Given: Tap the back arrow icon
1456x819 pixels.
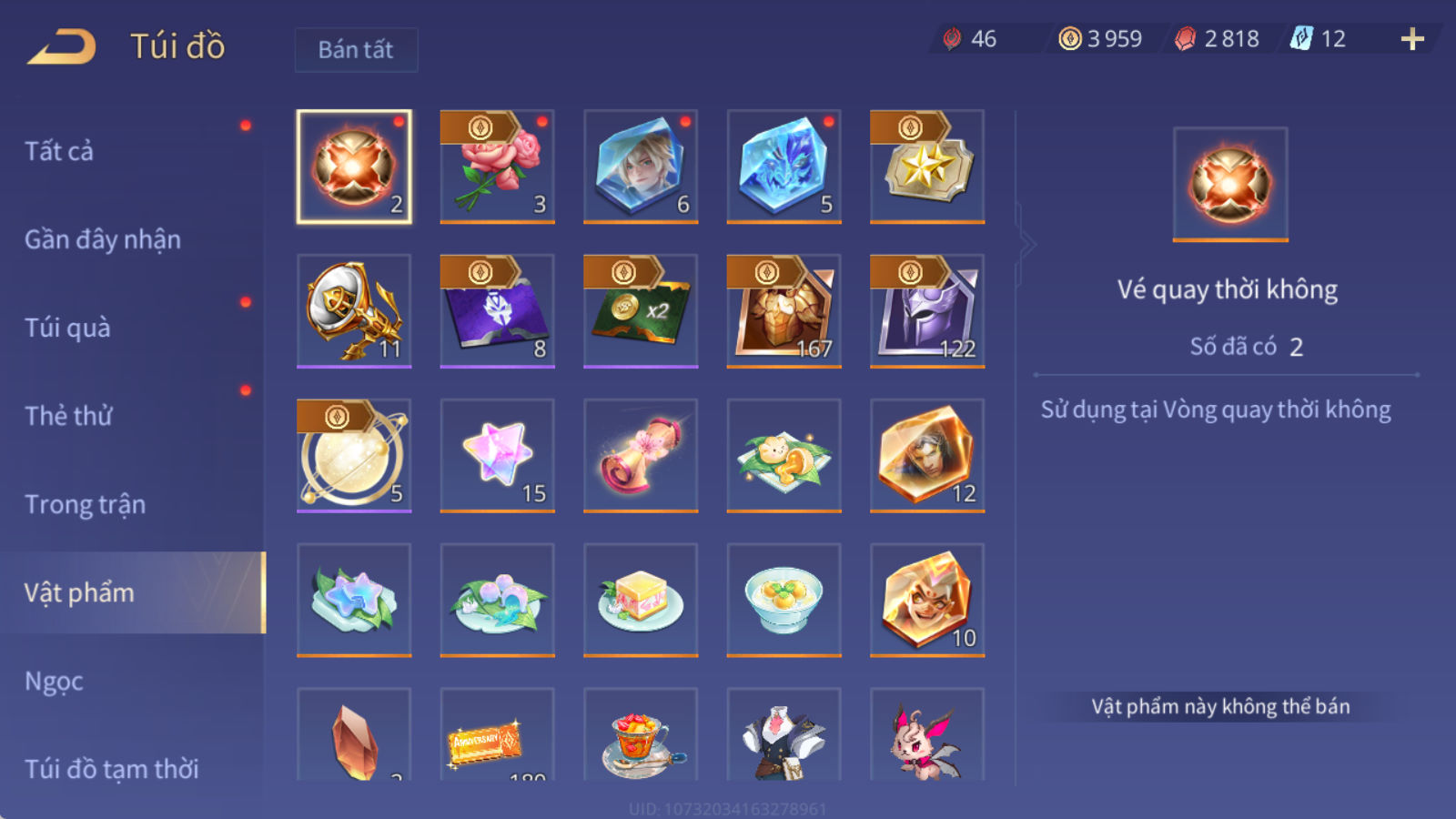Looking at the screenshot, I should [62, 47].
